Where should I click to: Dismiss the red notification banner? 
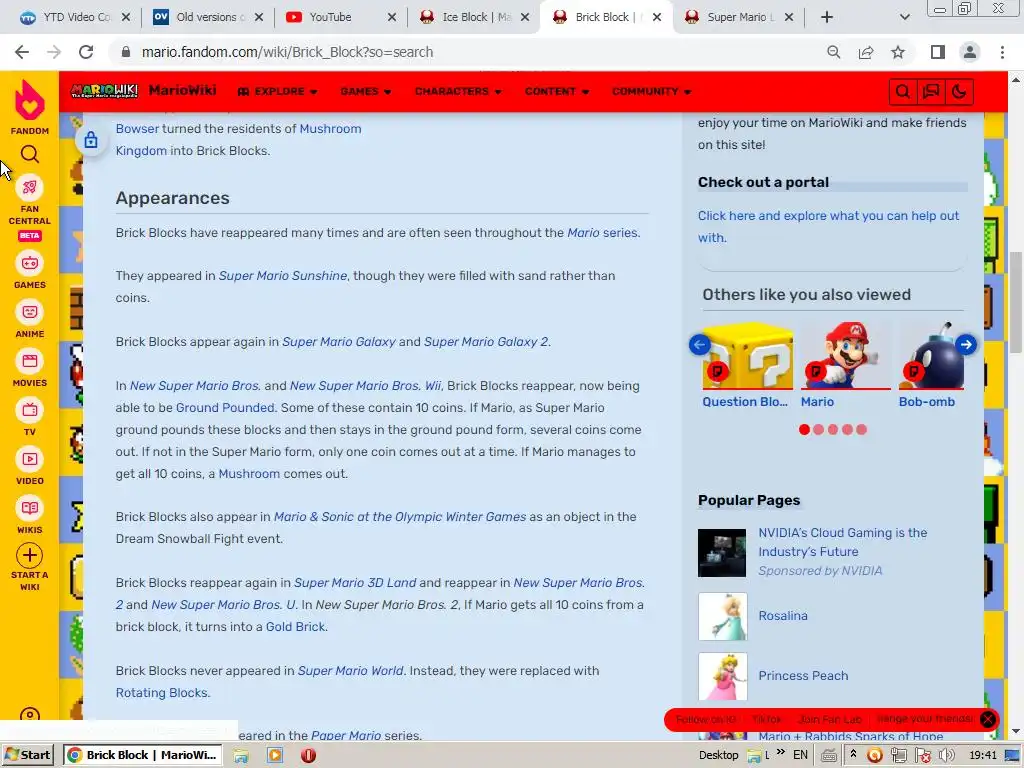[987, 719]
